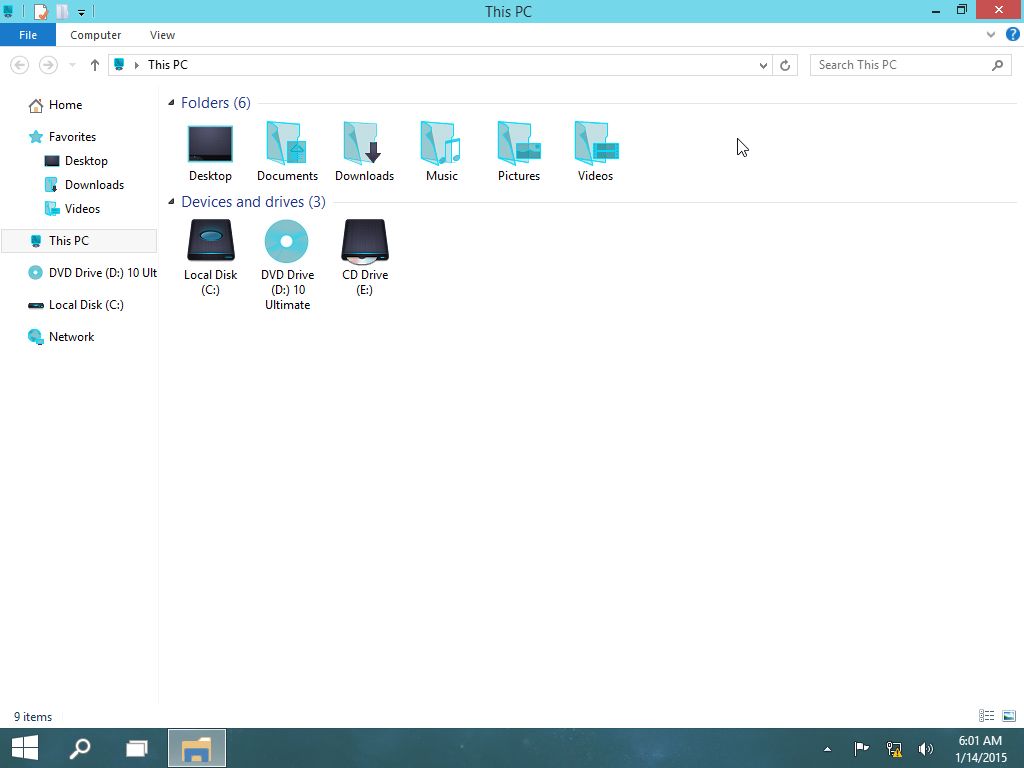Open the Computer ribbon tab

click(95, 35)
